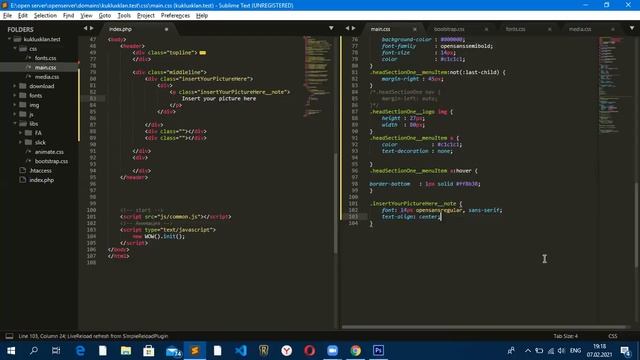Open media.css in the sidebar

click(47, 77)
